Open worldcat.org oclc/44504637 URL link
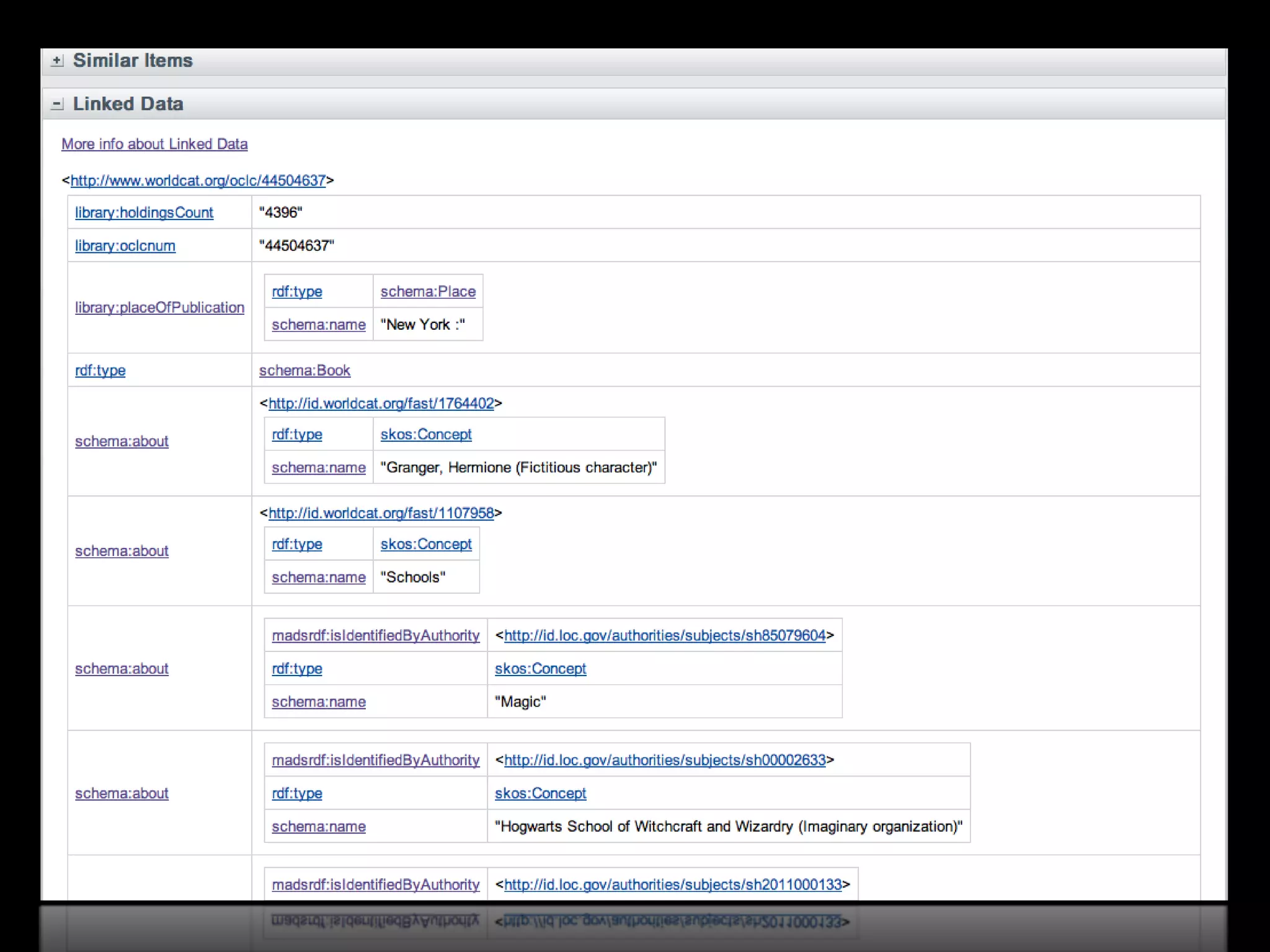 pos(198,180)
